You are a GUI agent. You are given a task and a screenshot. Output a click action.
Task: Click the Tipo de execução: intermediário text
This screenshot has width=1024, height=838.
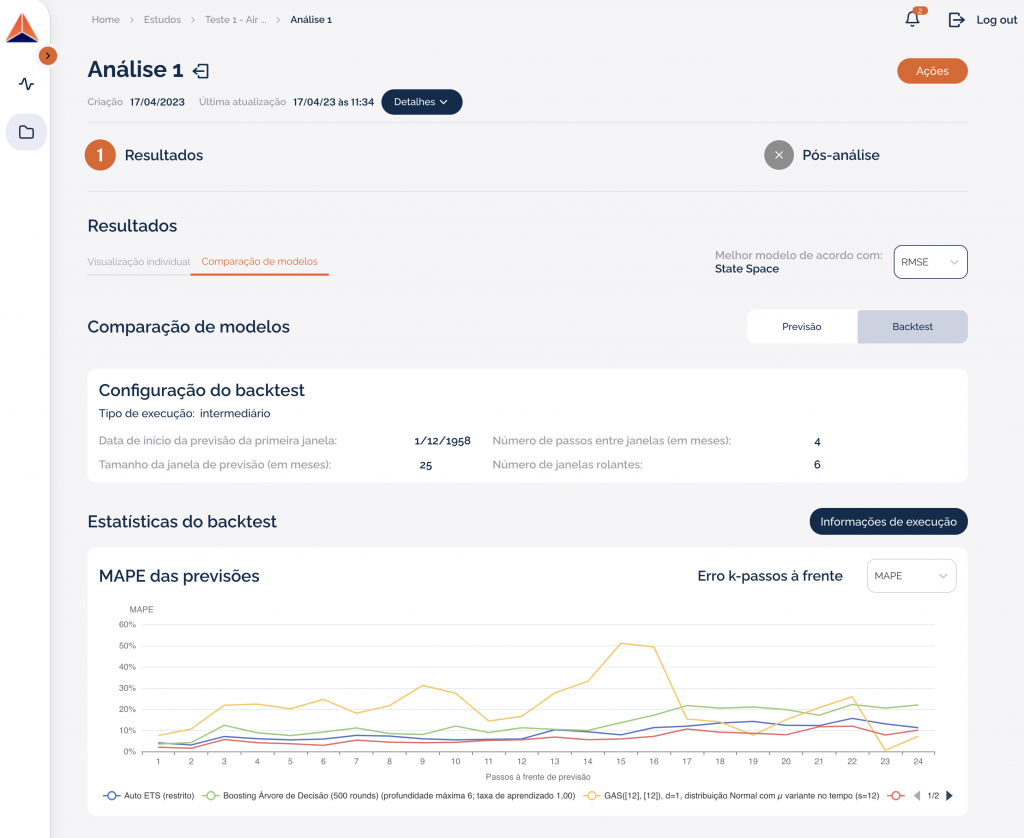pyautogui.click(x=184, y=413)
